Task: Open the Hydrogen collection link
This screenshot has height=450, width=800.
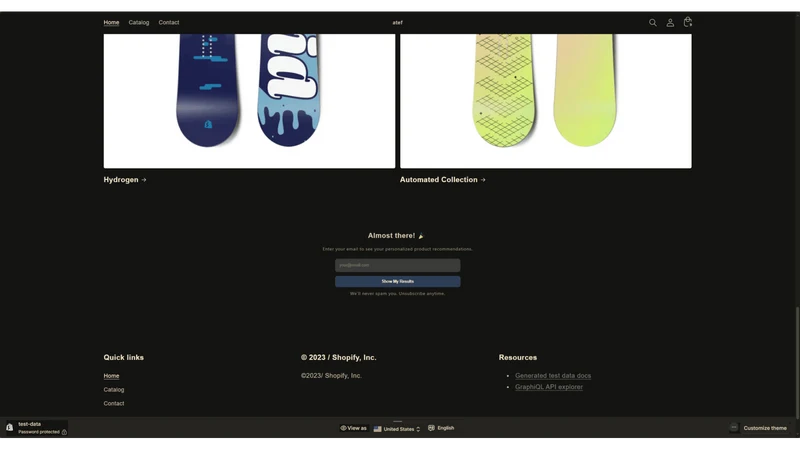Action: click(x=125, y=180)
